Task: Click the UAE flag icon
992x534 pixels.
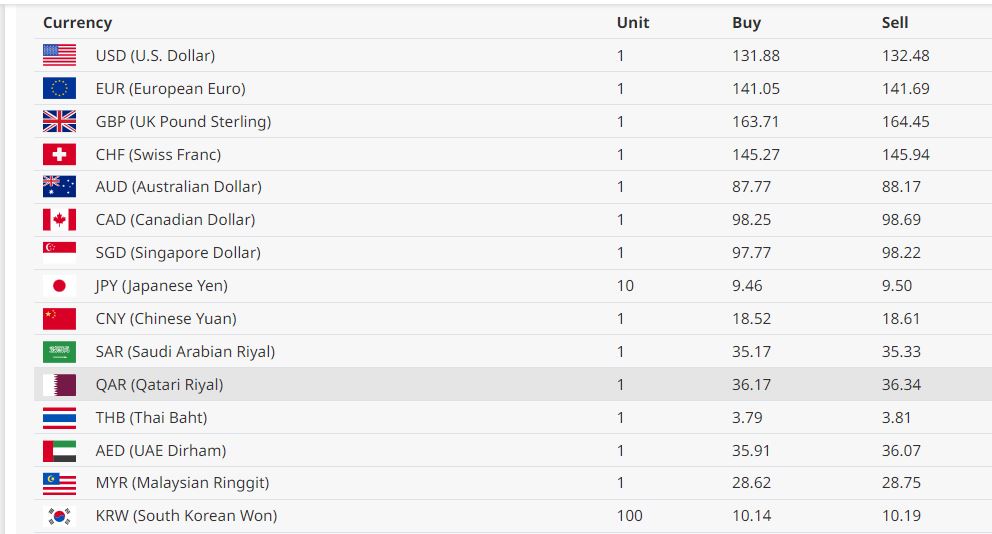Action: tap(59, 451)
